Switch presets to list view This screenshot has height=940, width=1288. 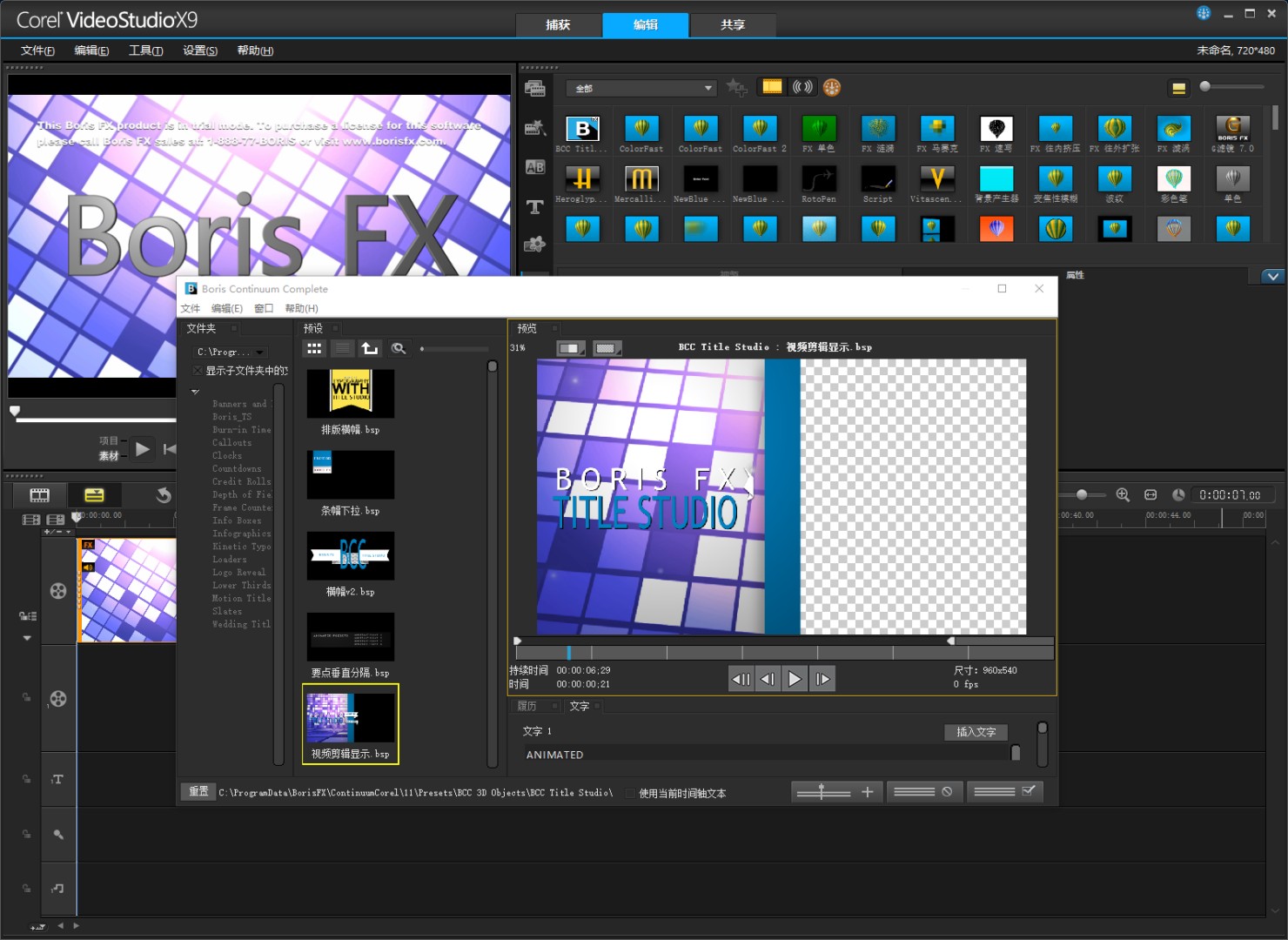click(342, 348)
